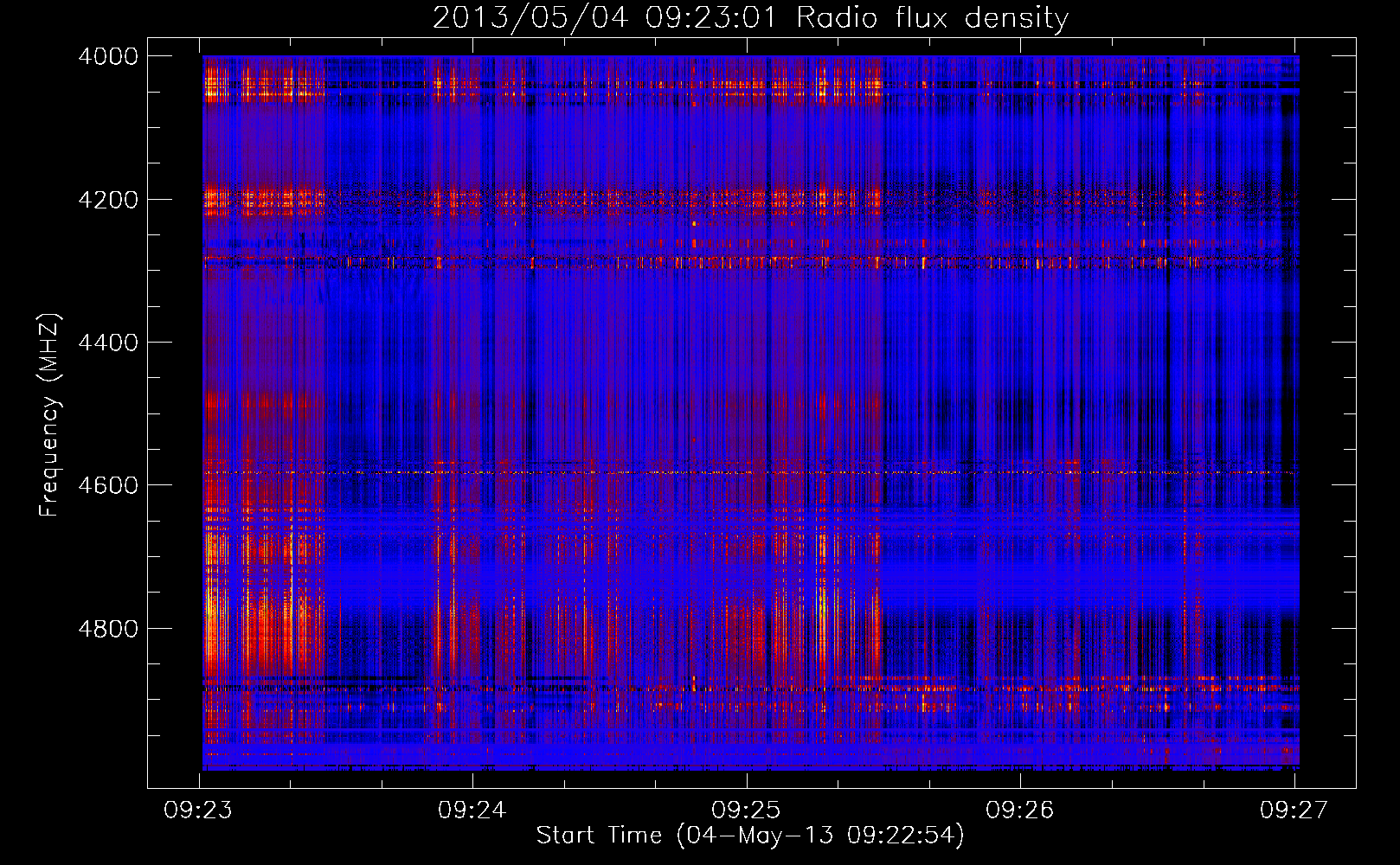
Task: Click the '09:26' time axis label
Action: click(x=1020, y=811)
